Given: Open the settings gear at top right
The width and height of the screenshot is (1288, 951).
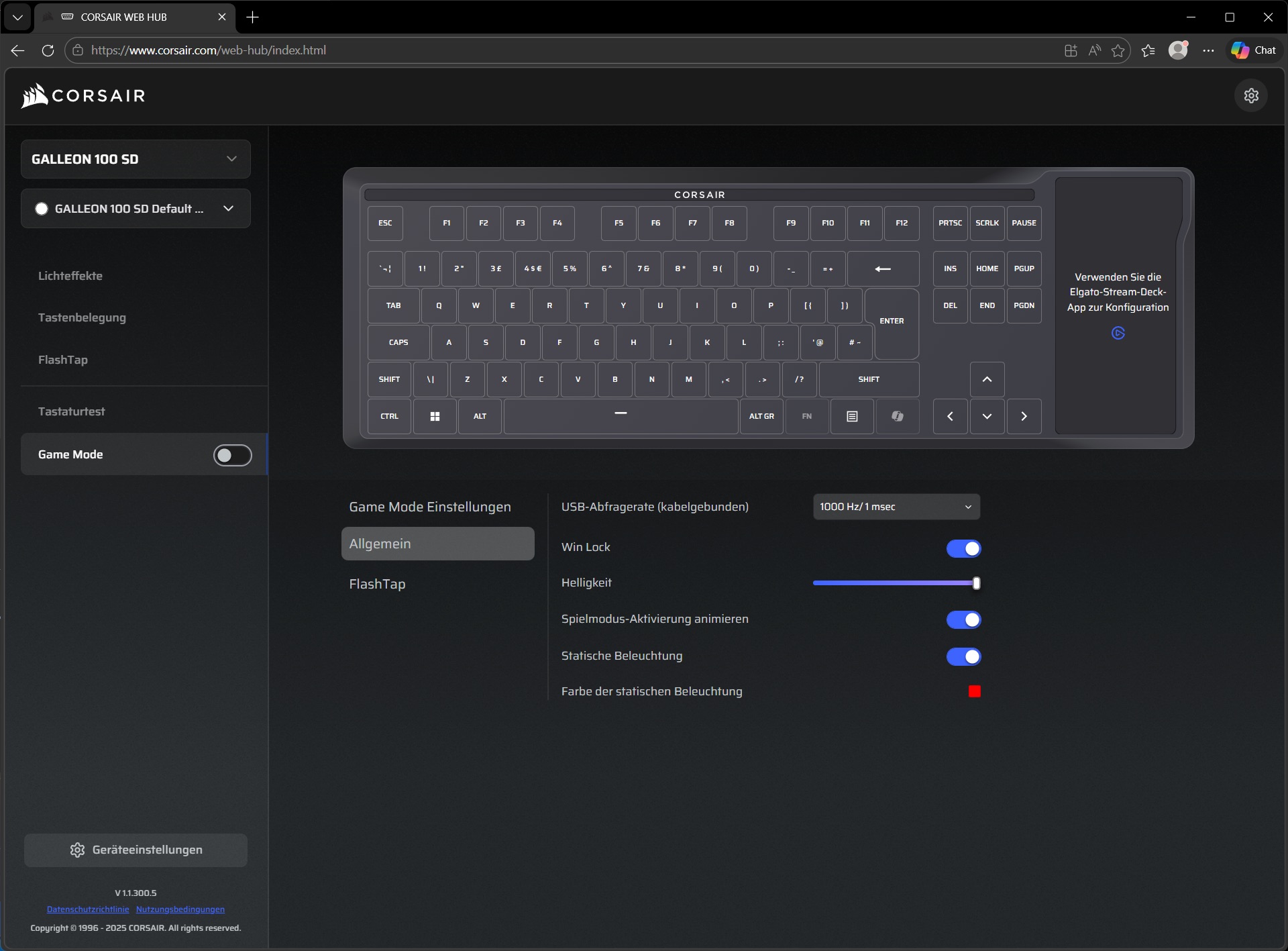Looking at the screenshot, I should tap(1251, 95).
